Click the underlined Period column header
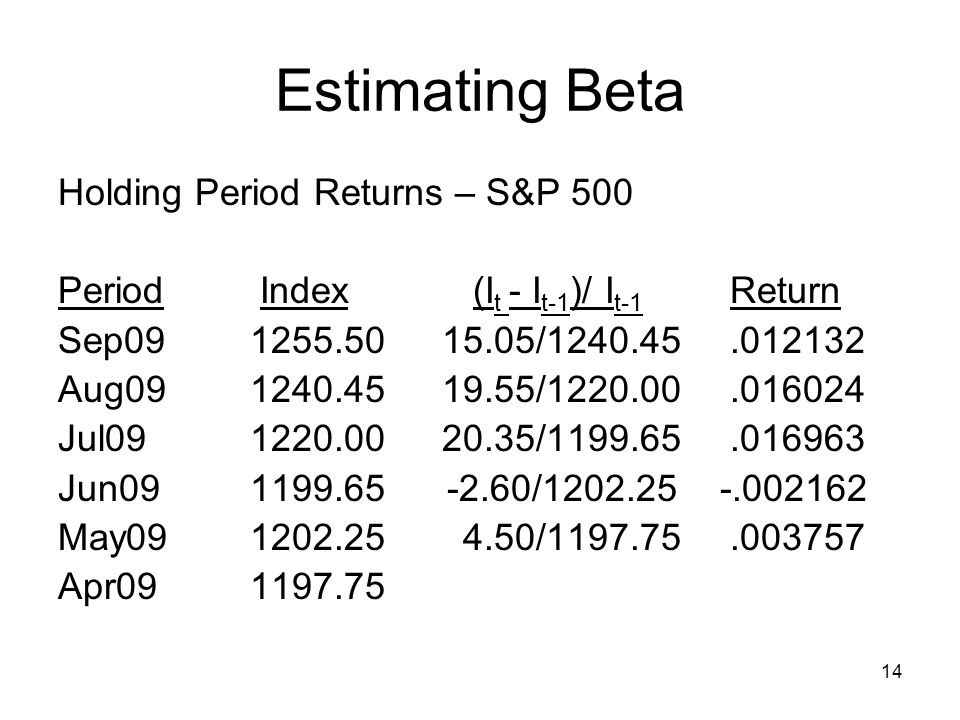The height and width of the screenshot is (720, 960). [111, 291]
